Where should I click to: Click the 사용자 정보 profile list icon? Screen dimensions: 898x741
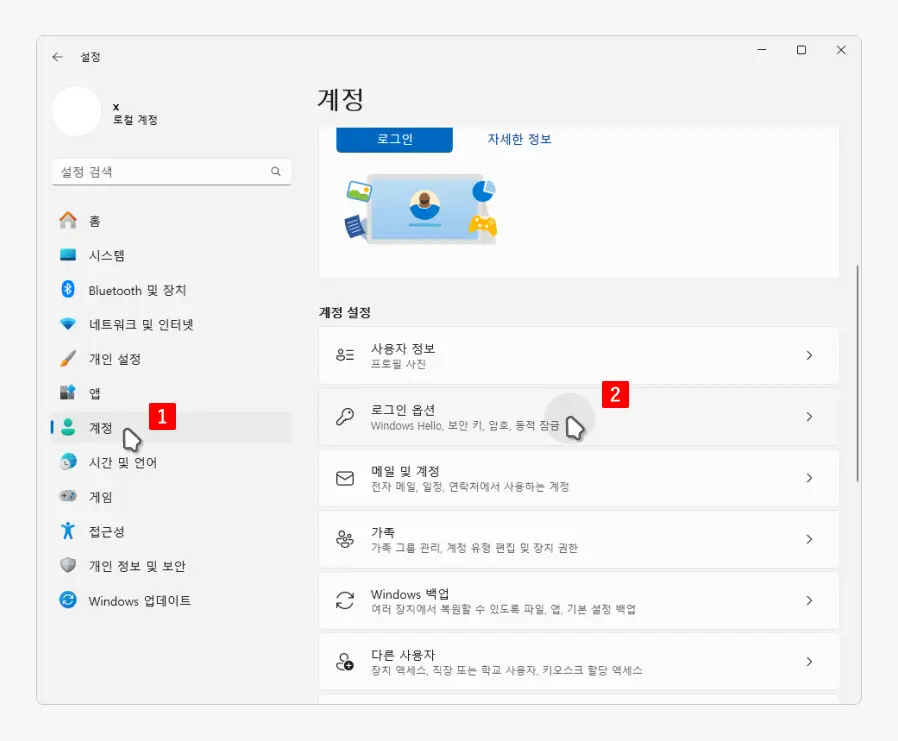click(x=345, y=355)
